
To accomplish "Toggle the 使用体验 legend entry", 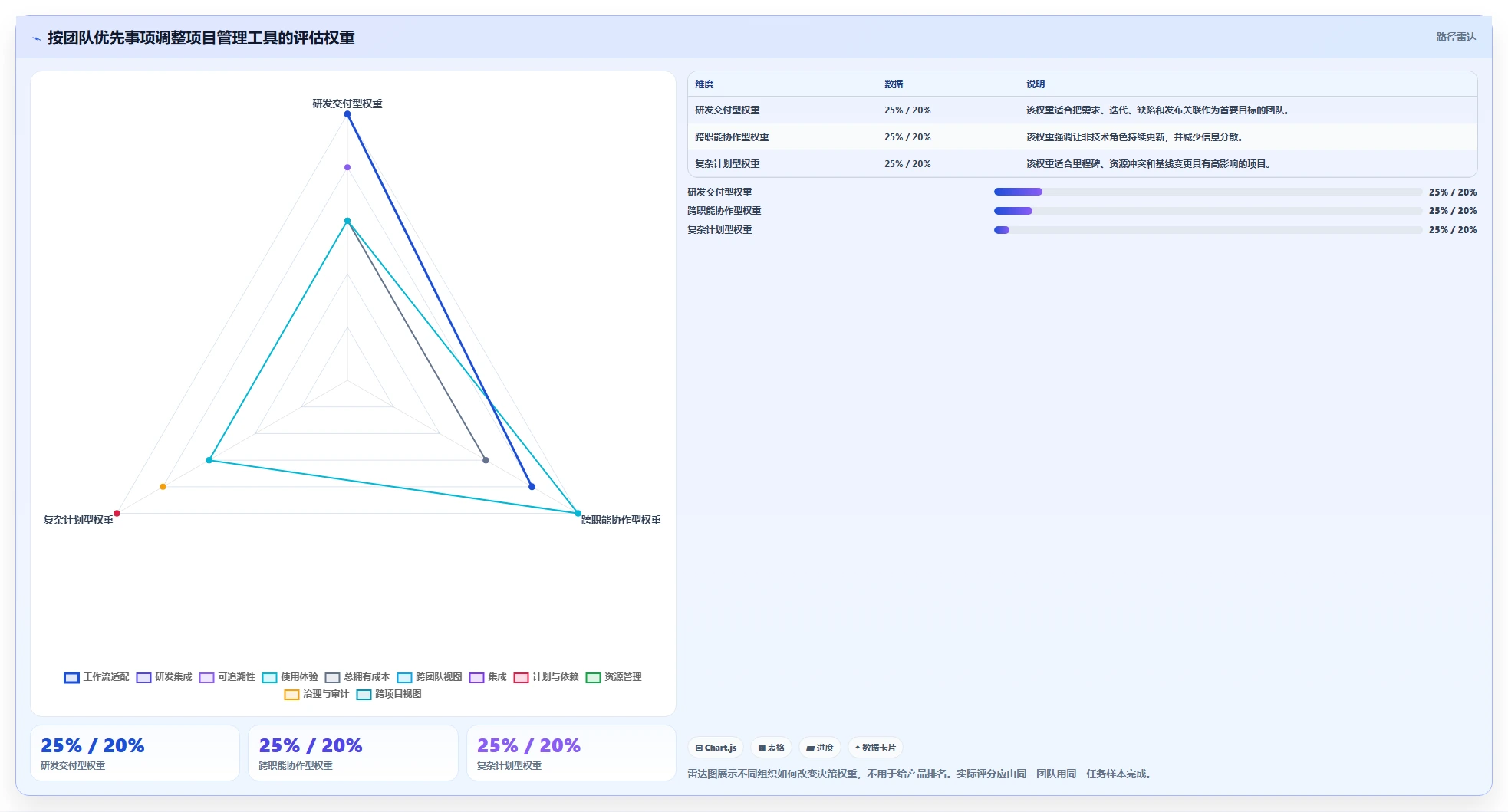I will [290, 677].
